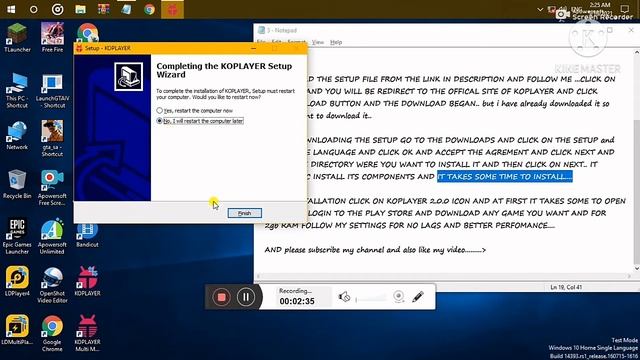640x360 pixels.
Task: Open Google Chrome desktop shortcut at bottom
Action: pyautogui.click(x=52, y=333)
